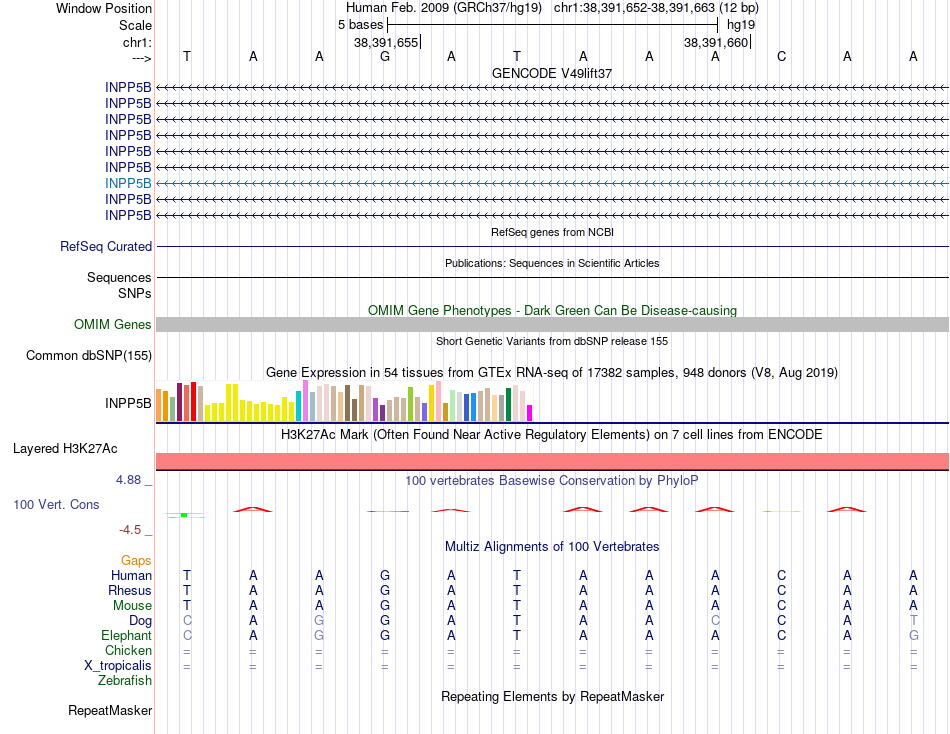Open the 100 vertebrates Basewise Conservation by PhyloP title

pyautogui.click(x=552, y=481)
